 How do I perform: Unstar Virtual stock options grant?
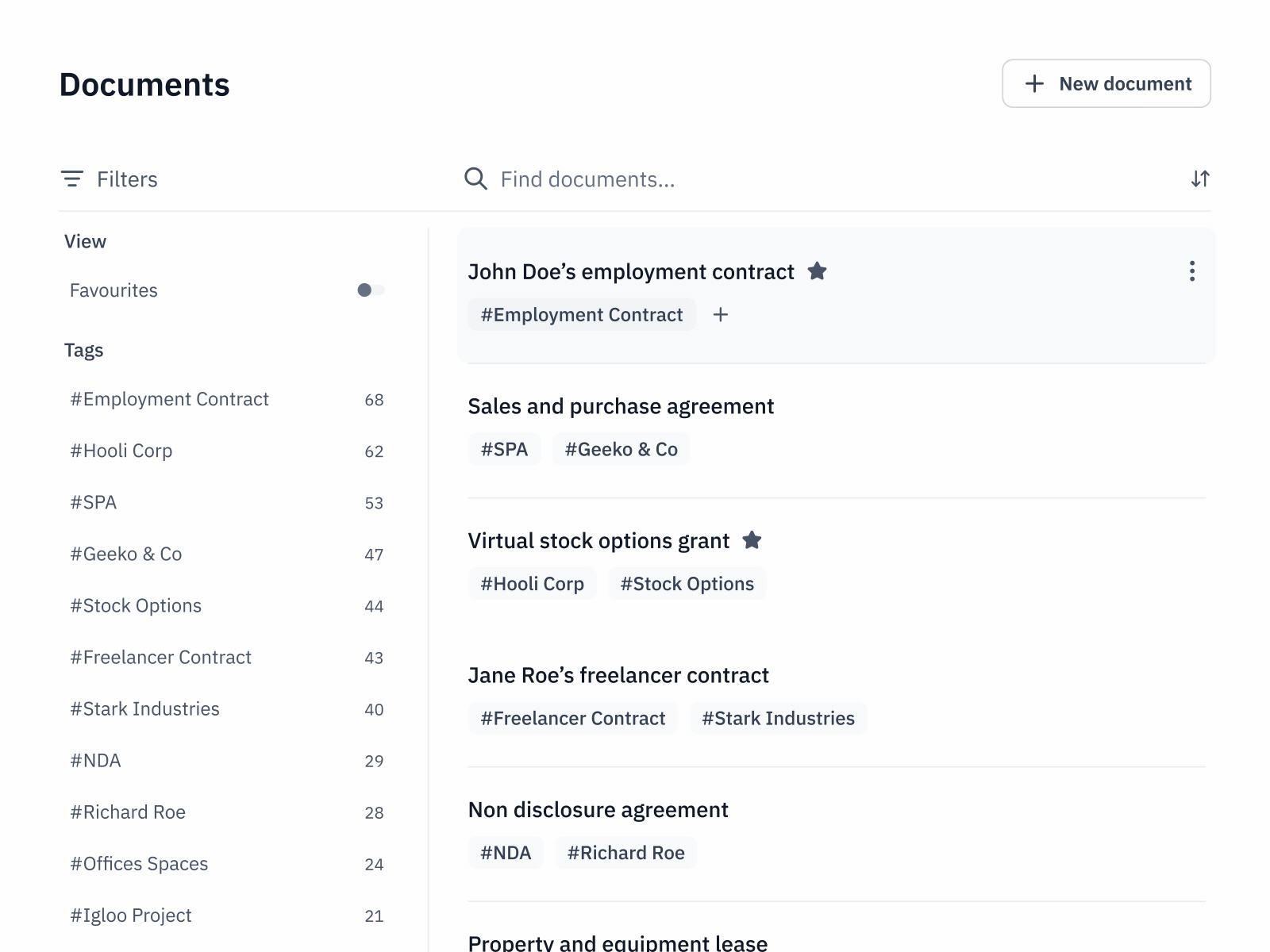tap(752, 541)
